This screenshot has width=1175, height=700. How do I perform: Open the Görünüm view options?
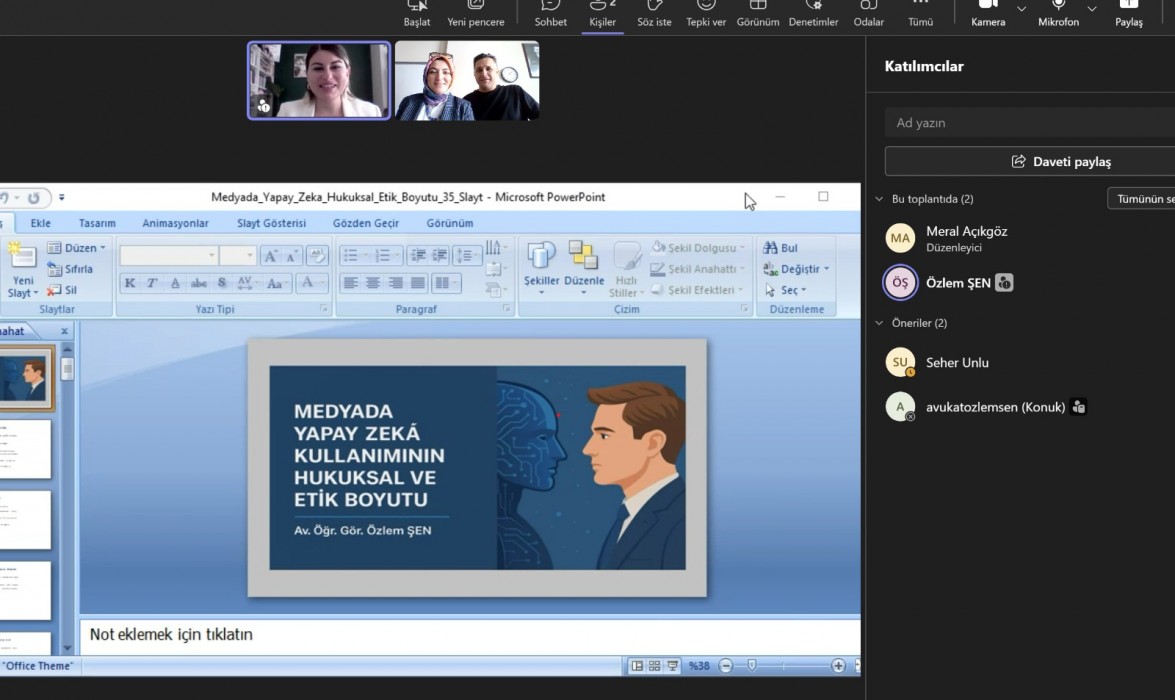click(x=758, y=13)
